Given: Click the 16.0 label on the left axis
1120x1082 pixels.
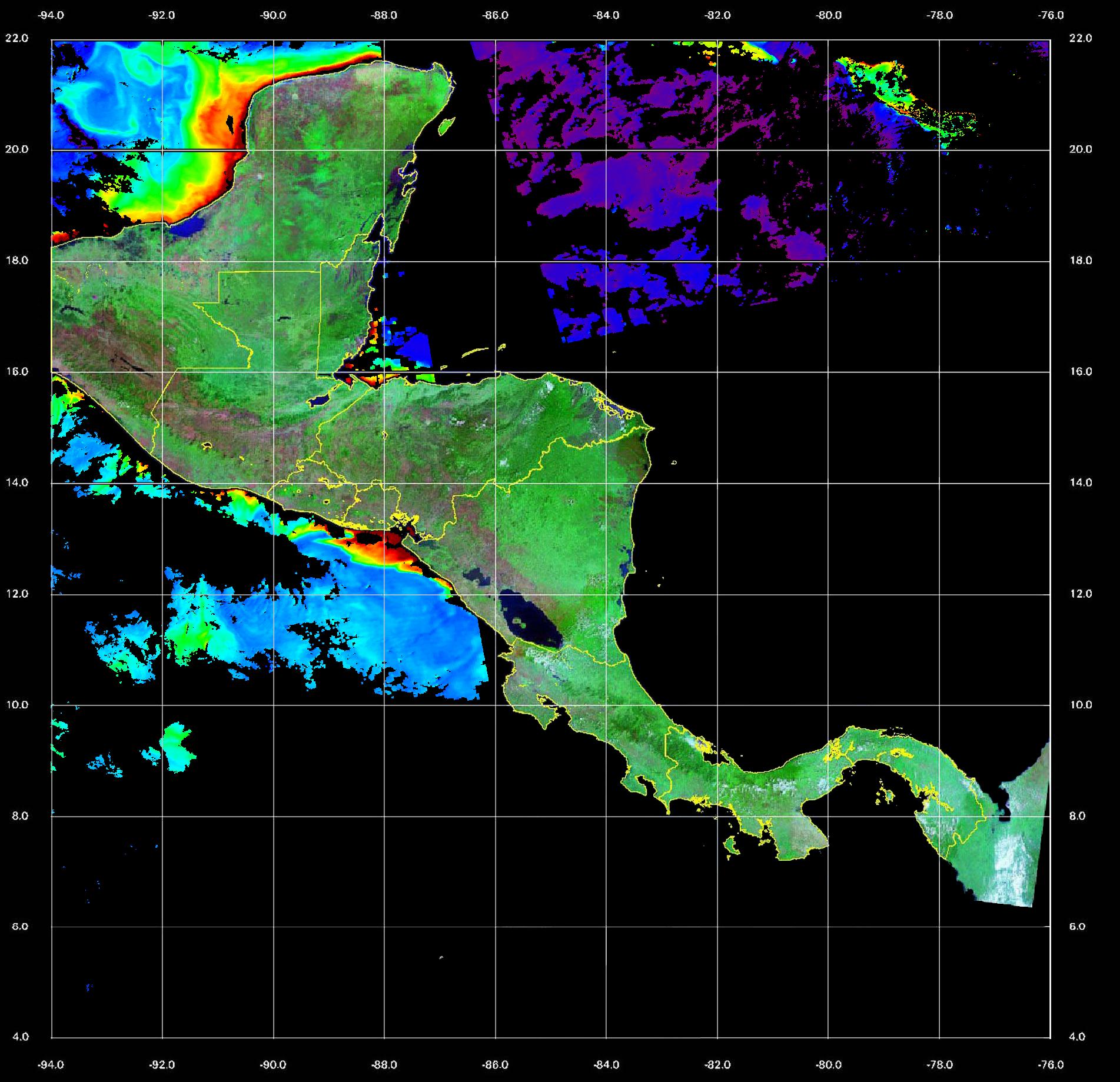Looking at the screenshot, I should (x=16, y=371).
